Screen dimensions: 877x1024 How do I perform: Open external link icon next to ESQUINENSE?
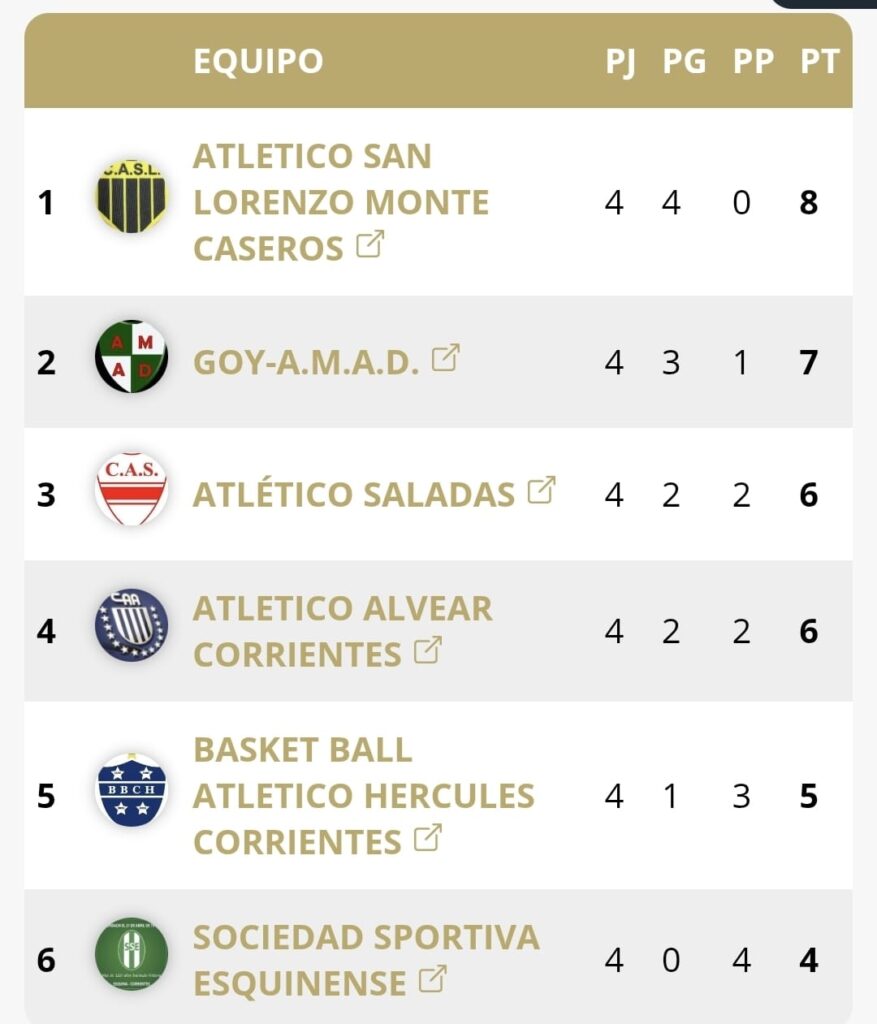[433, 979]
